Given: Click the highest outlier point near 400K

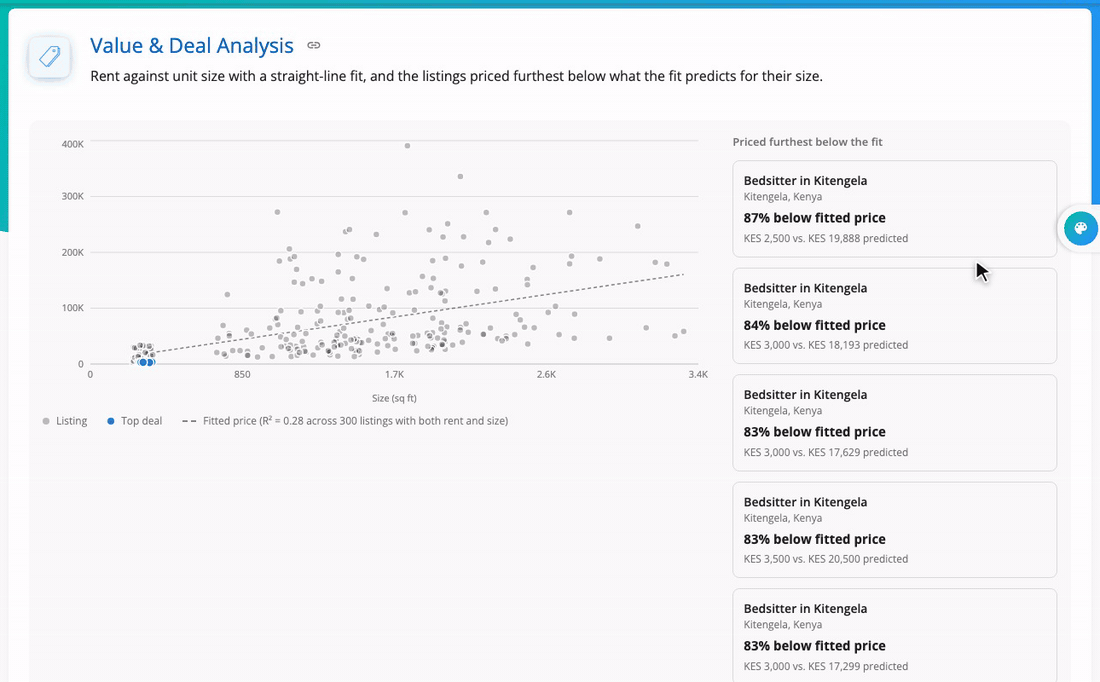Looking at the screenshot, I should pyautogui.click(x=408, y=146).
